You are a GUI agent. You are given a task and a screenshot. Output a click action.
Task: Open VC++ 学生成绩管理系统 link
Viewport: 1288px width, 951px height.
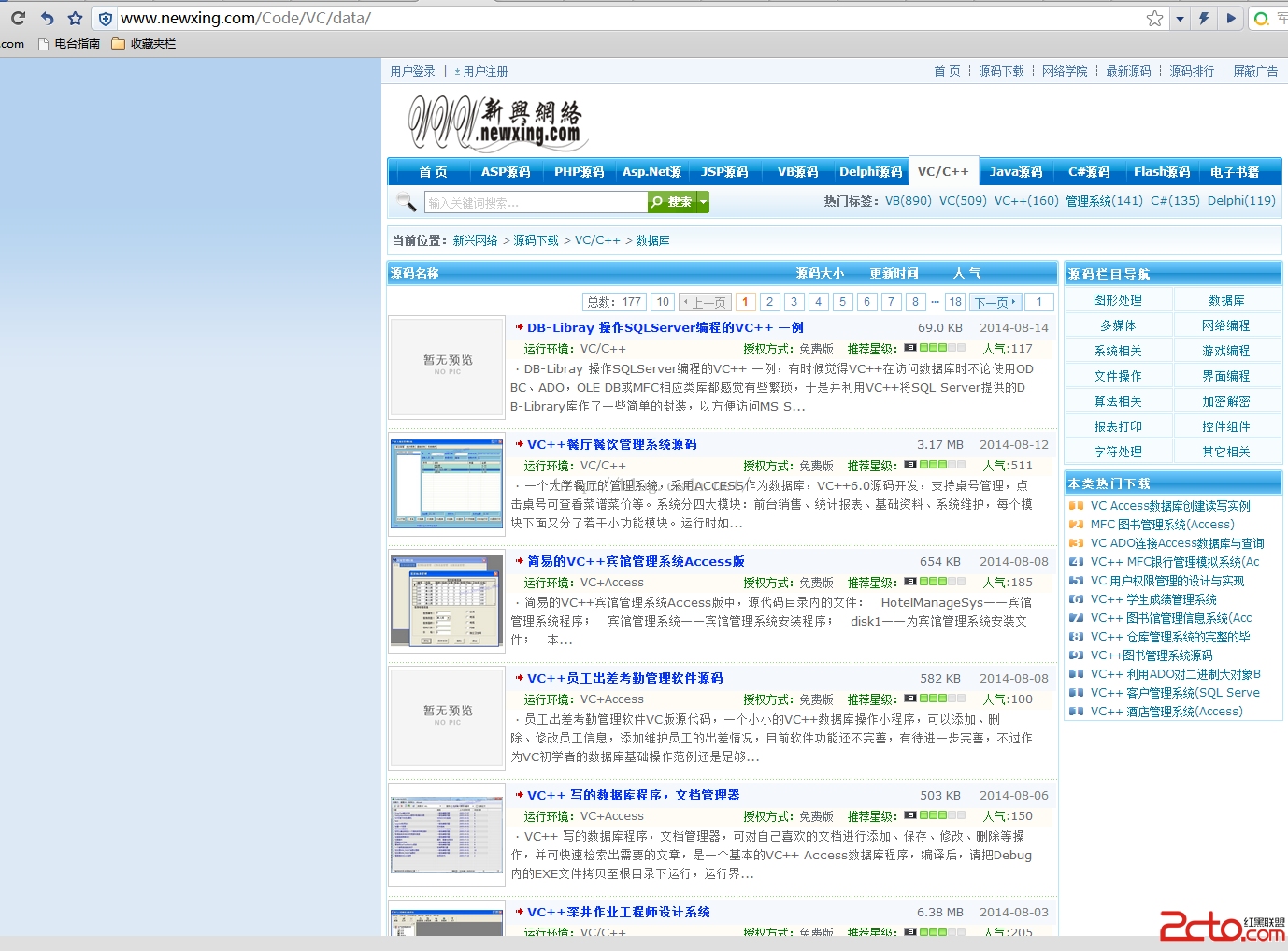click(1153, 599)
